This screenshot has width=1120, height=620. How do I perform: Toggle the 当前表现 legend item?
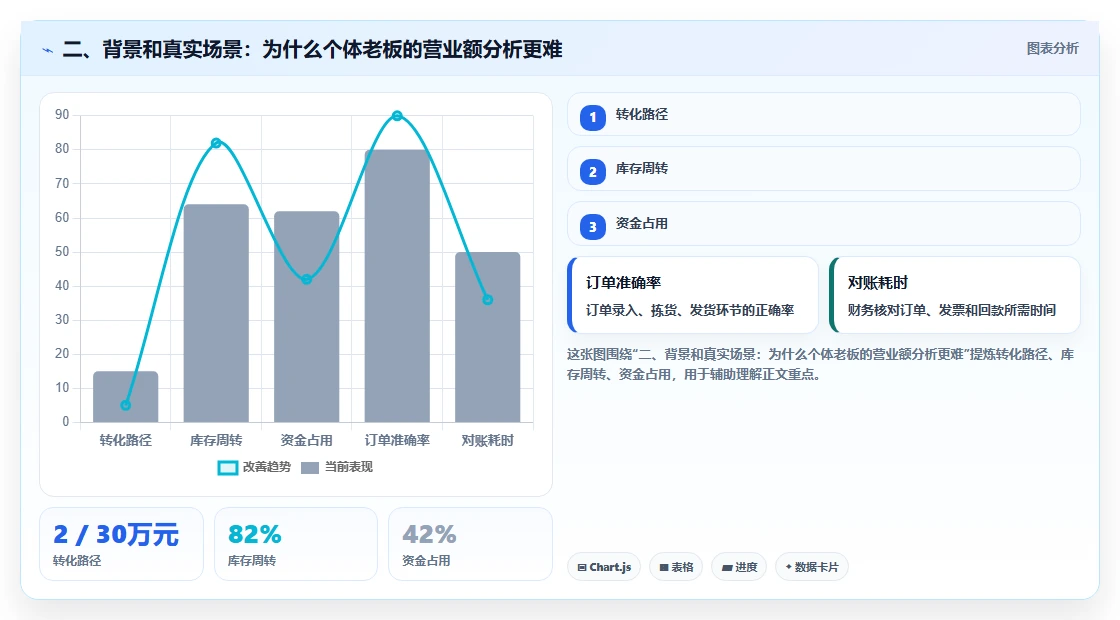tap(337, 467)
